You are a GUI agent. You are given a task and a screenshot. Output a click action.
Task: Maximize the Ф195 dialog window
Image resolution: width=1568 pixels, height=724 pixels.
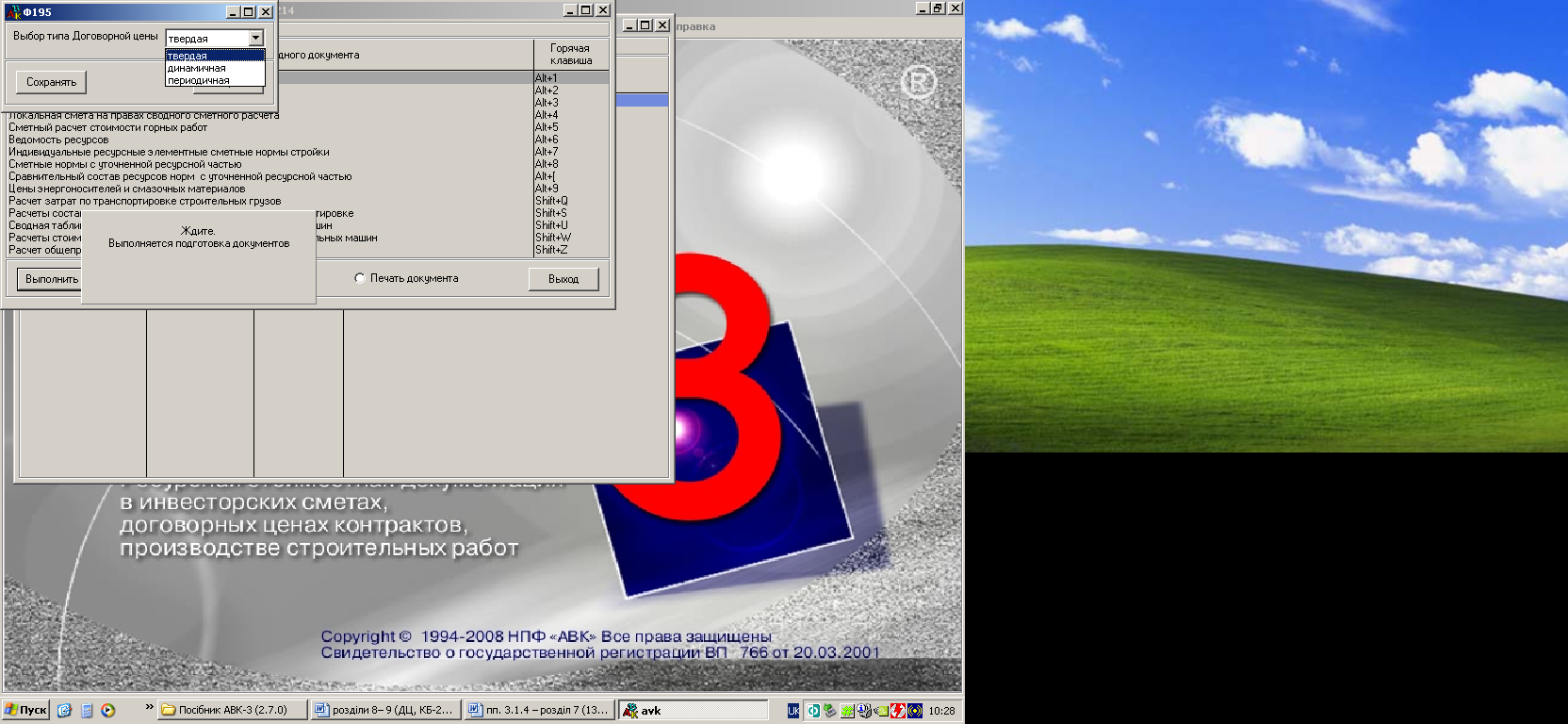(249, 11)
